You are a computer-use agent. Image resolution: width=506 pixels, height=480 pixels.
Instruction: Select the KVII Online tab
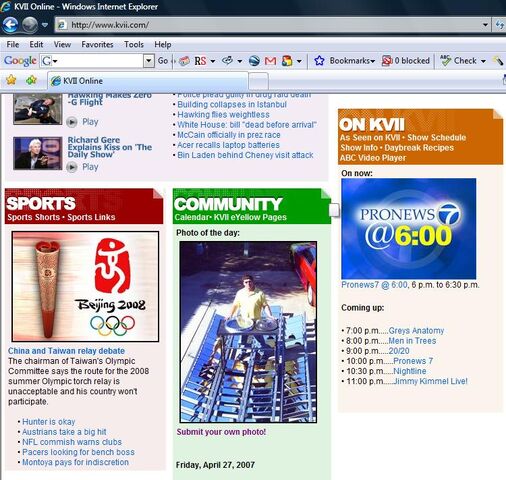pos(148,81)
